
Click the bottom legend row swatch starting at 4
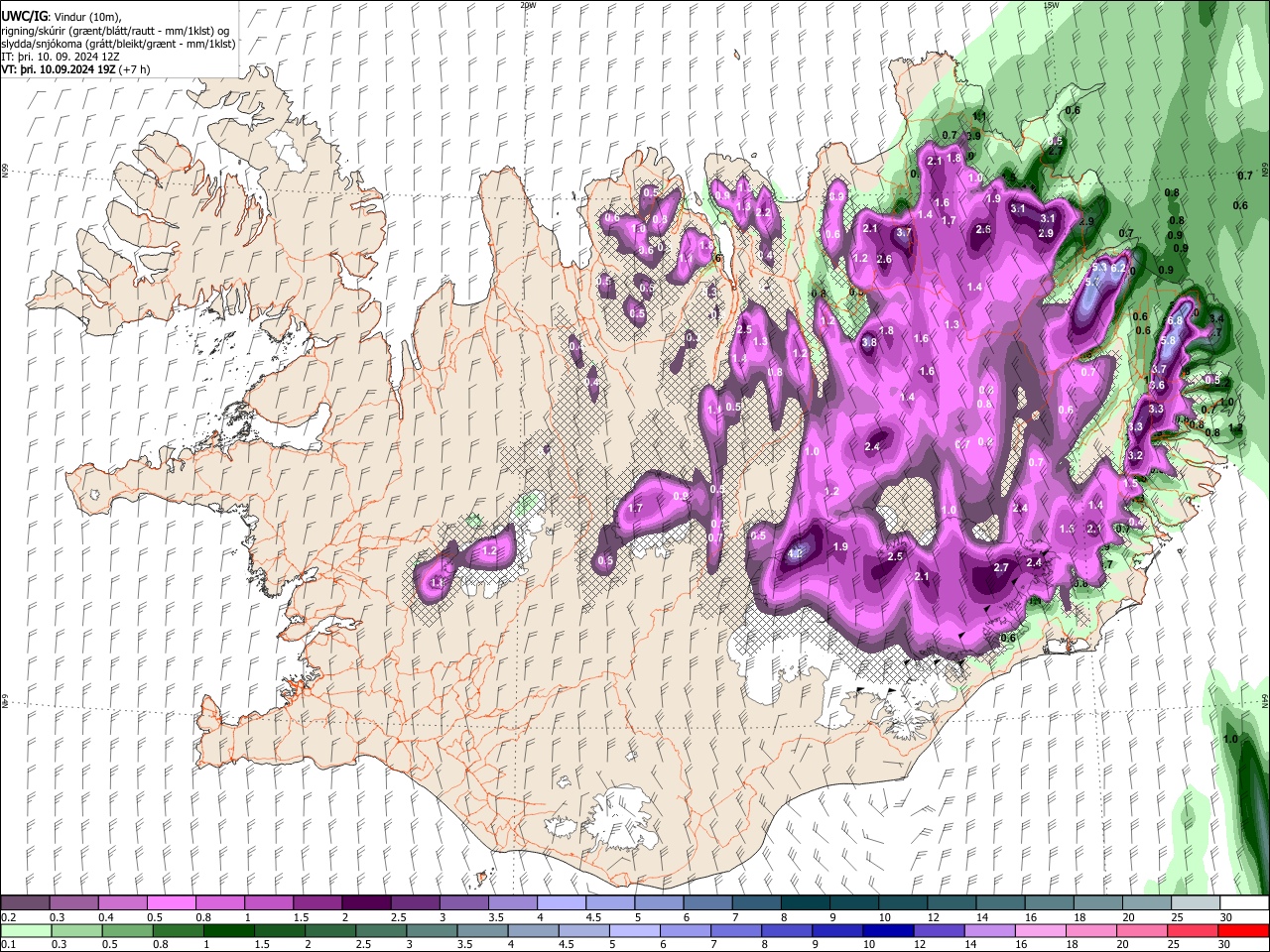[x=534, y=931]
